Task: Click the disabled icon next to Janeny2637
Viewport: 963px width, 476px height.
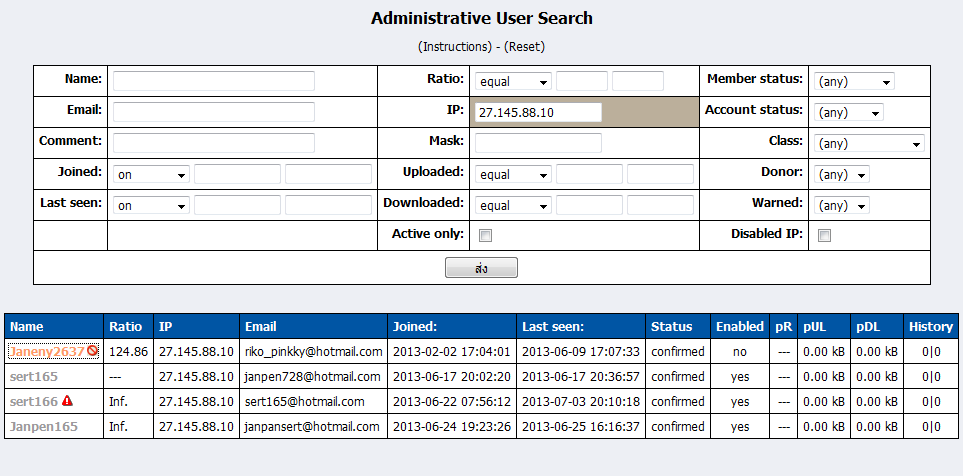Action: pyautogui.click(x=92, y=351)
